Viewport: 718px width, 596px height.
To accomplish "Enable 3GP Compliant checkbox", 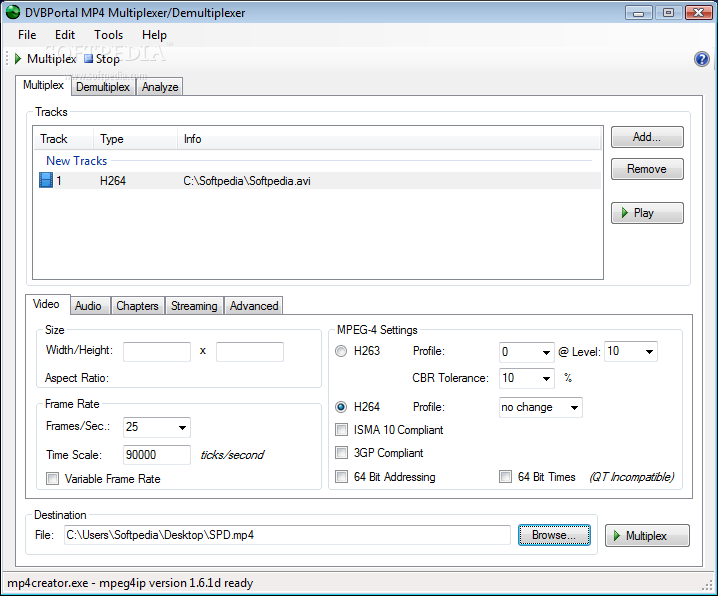I will point(342,453).
